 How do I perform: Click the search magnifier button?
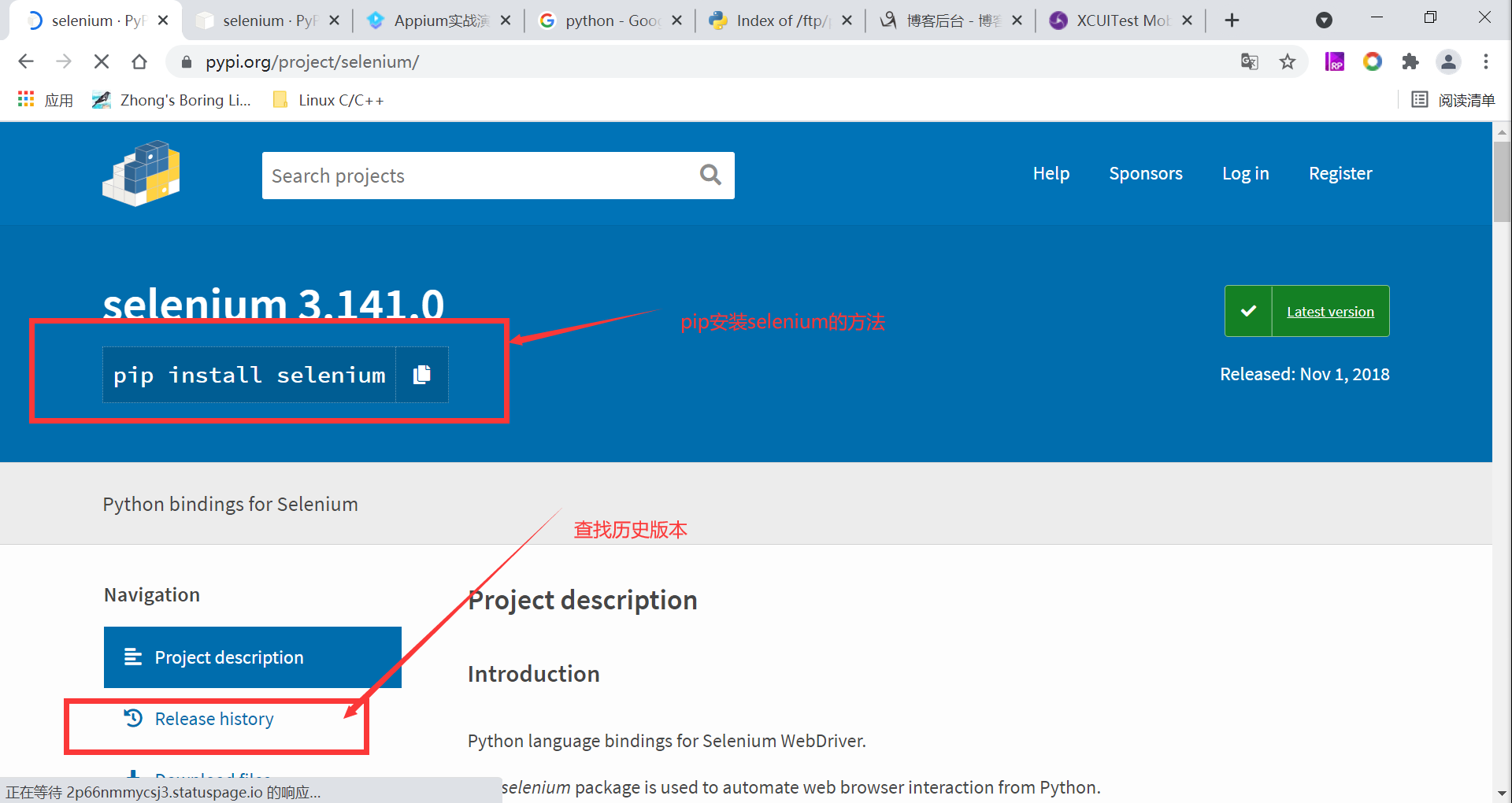click(710, 175)
